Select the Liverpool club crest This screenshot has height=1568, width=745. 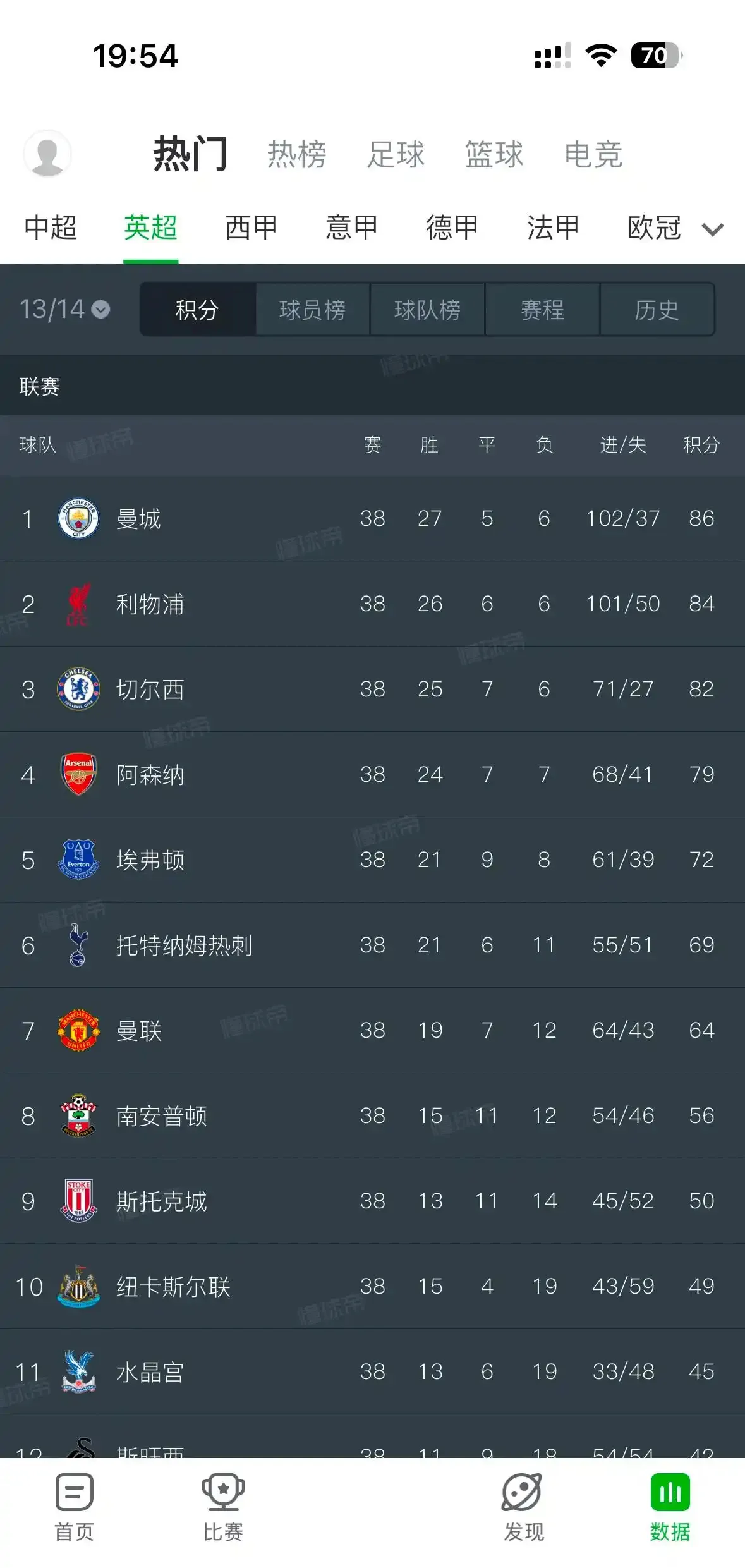[x=77, y=604]
